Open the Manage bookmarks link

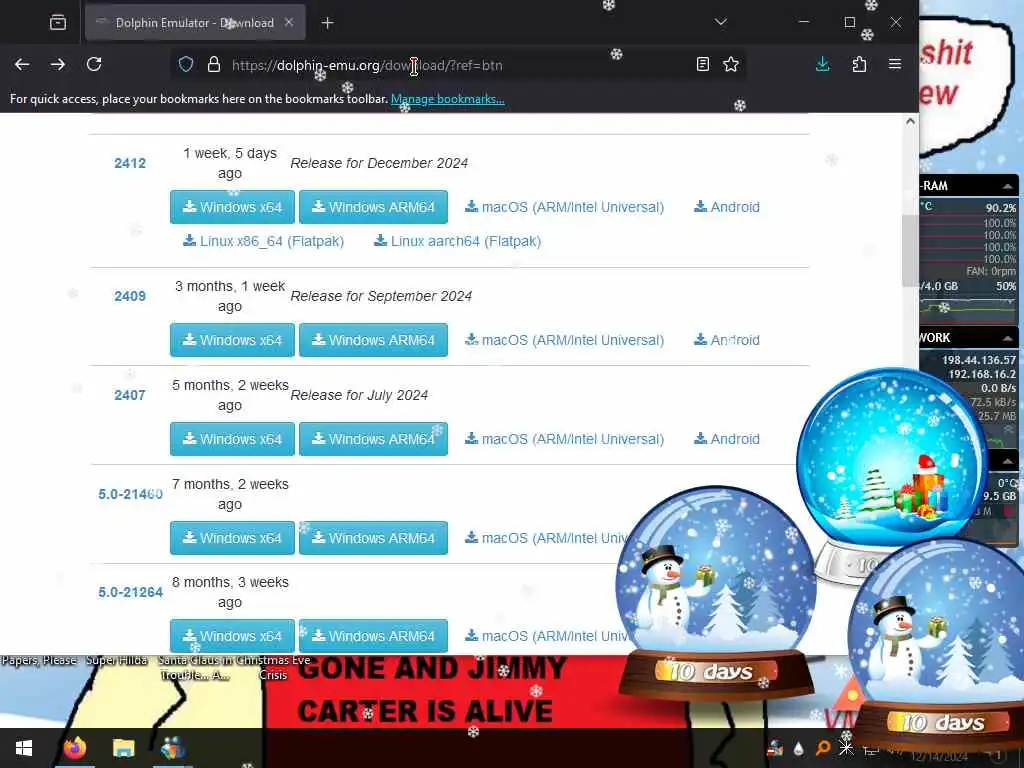[447, 99]
